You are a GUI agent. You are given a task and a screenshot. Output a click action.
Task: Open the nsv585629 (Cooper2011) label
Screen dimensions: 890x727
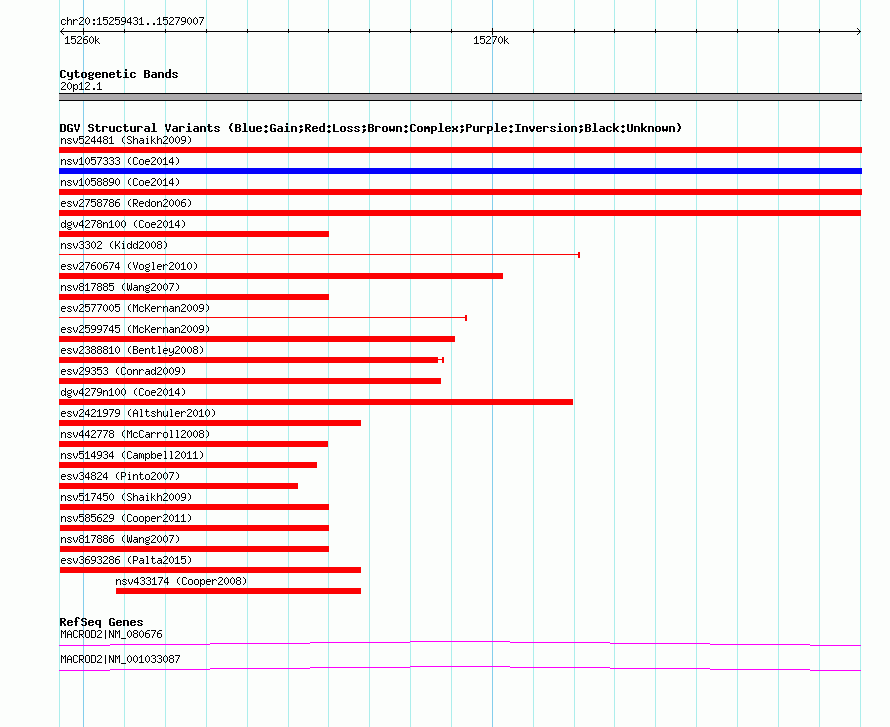coord(126,518)
